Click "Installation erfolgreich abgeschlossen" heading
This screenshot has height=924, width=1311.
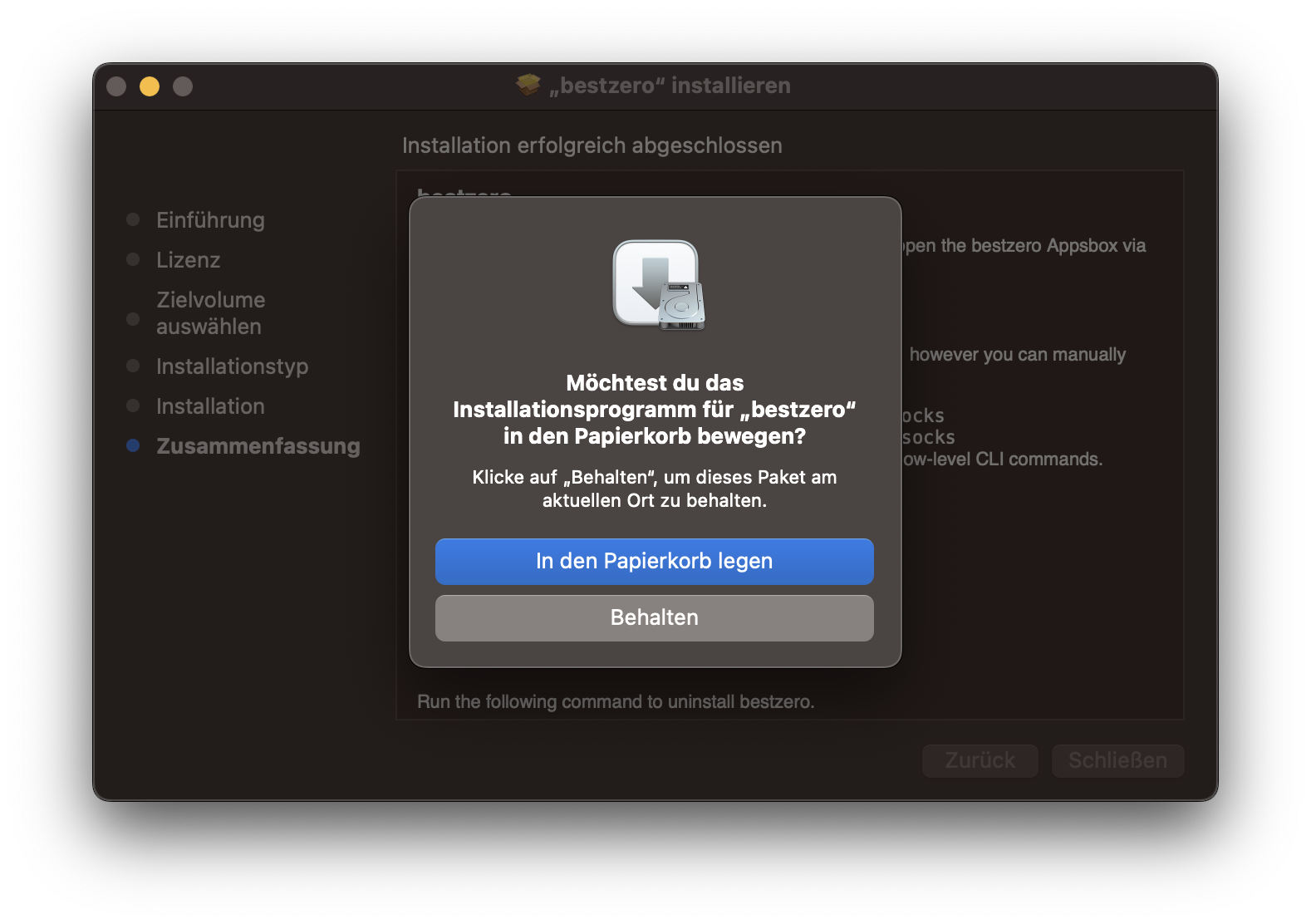[x=592, y=145]
